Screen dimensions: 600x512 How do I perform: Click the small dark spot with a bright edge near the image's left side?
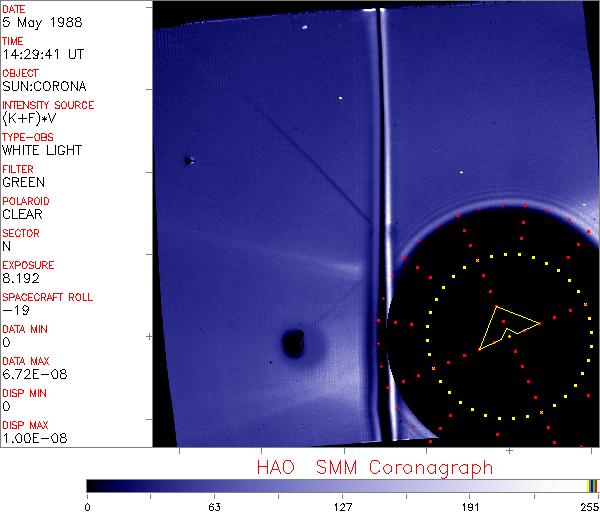click(x=188, y=161)
